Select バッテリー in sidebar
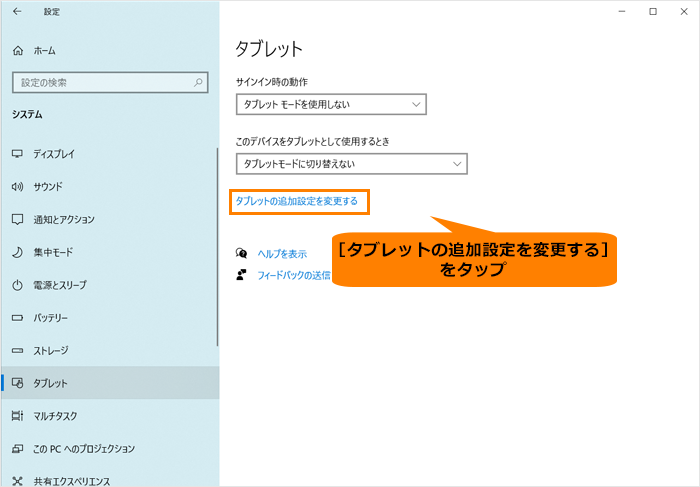The image size is (700, 487). [110, 318]
